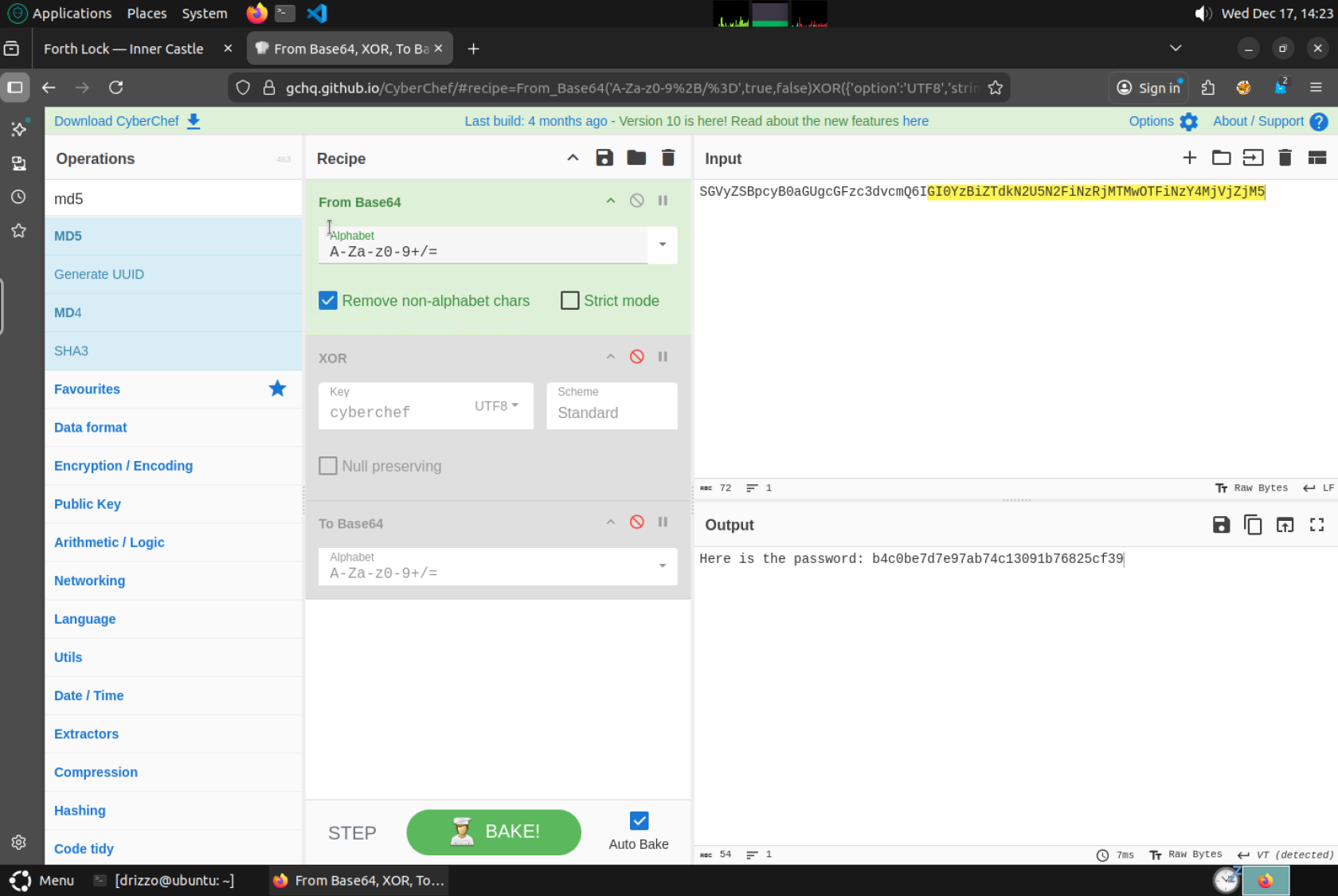Open Firefox extensions menu
This screenshot has height=896, width=1338.
click(1208, 88)
